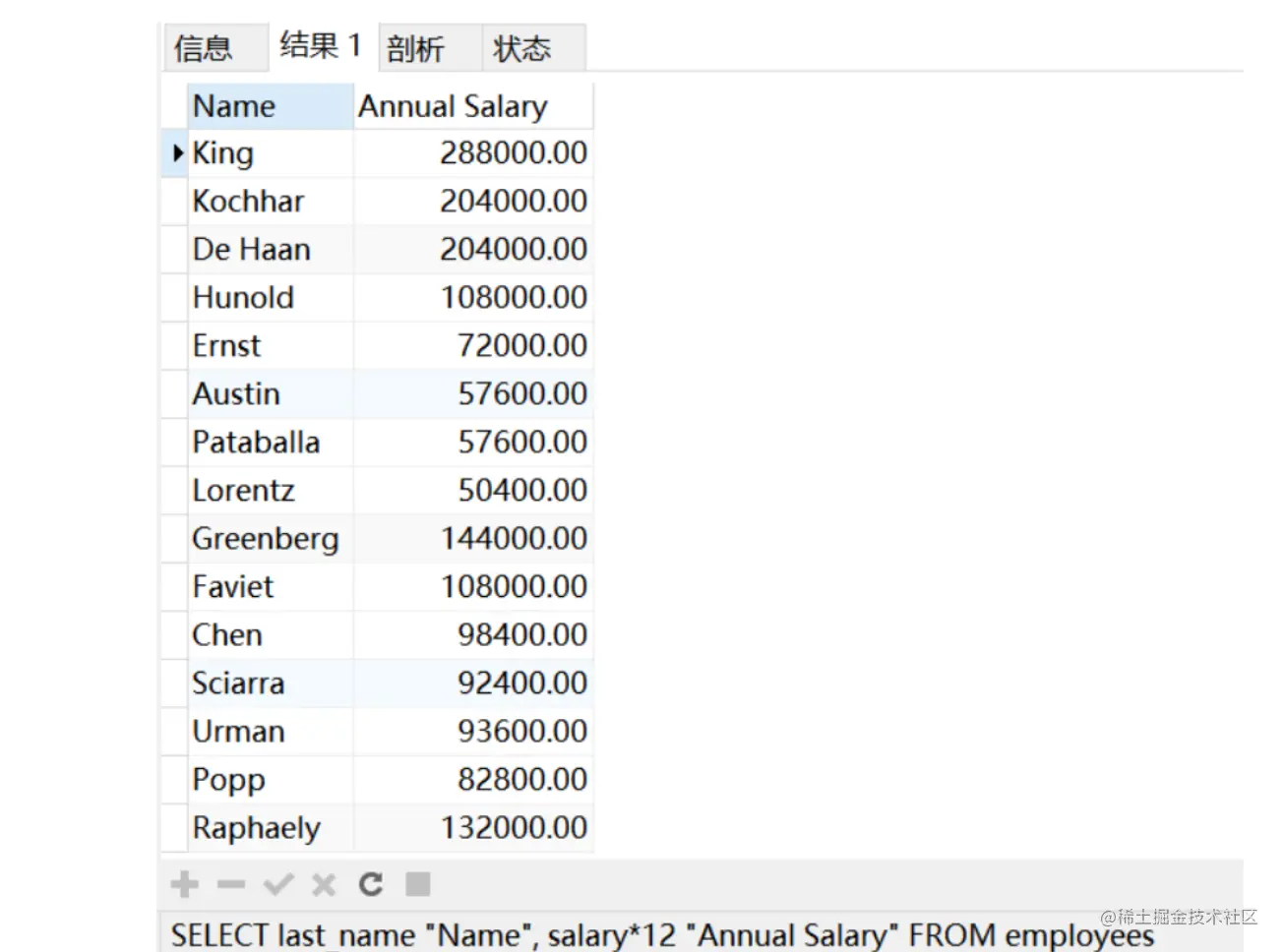Switch to the 信息 tab
1283x952 pixels.
click(x=214, y=48)
